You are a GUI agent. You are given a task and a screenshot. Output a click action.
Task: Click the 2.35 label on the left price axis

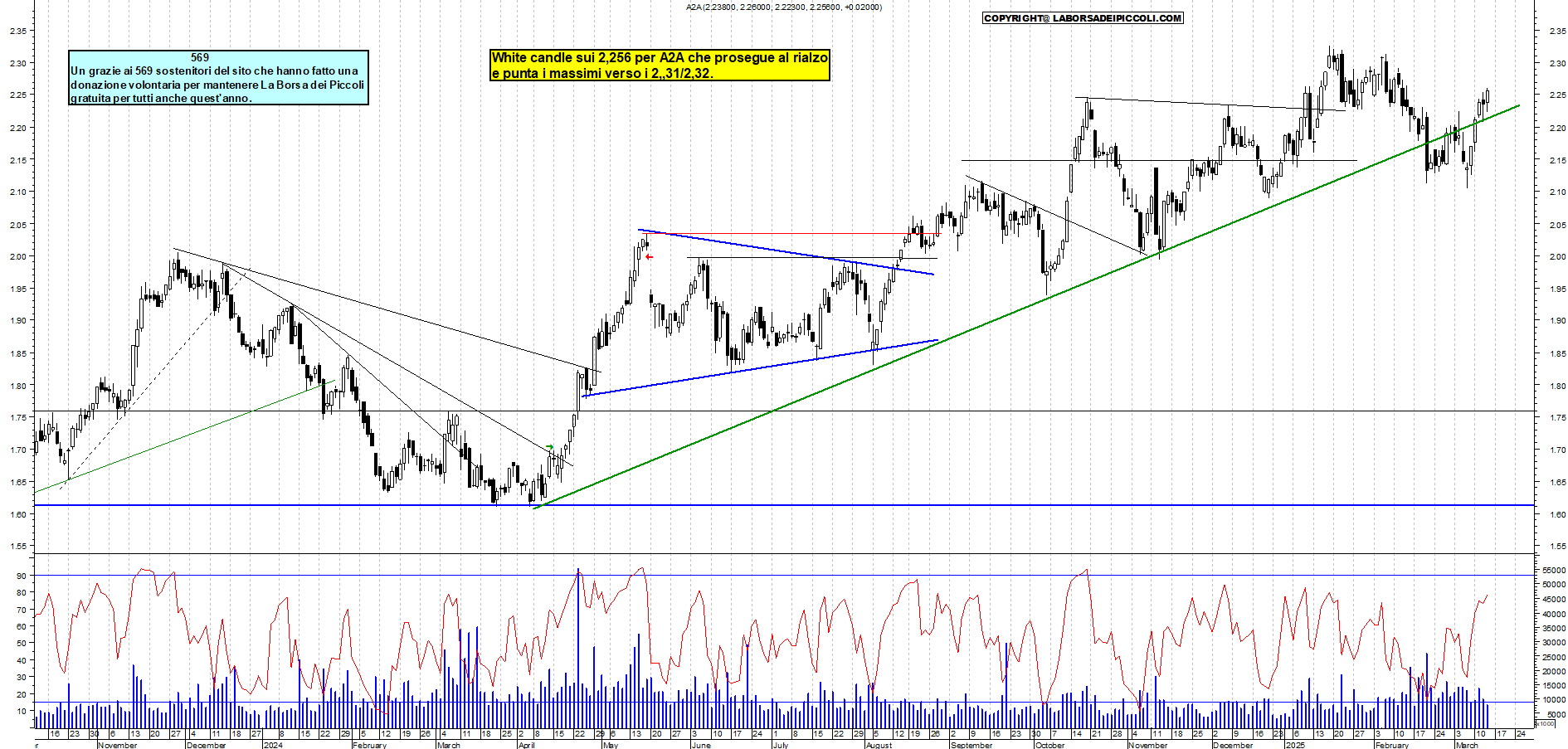[x=17, y=31]
